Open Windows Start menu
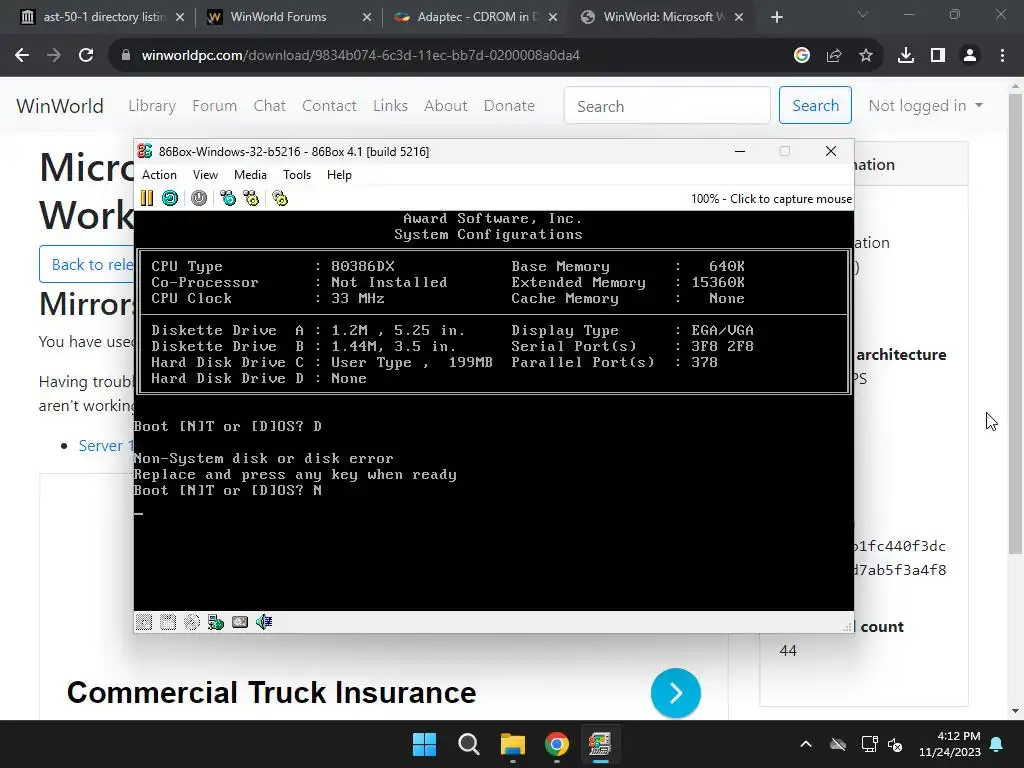Screen dimensions: 1024x768 click(424, 744)
